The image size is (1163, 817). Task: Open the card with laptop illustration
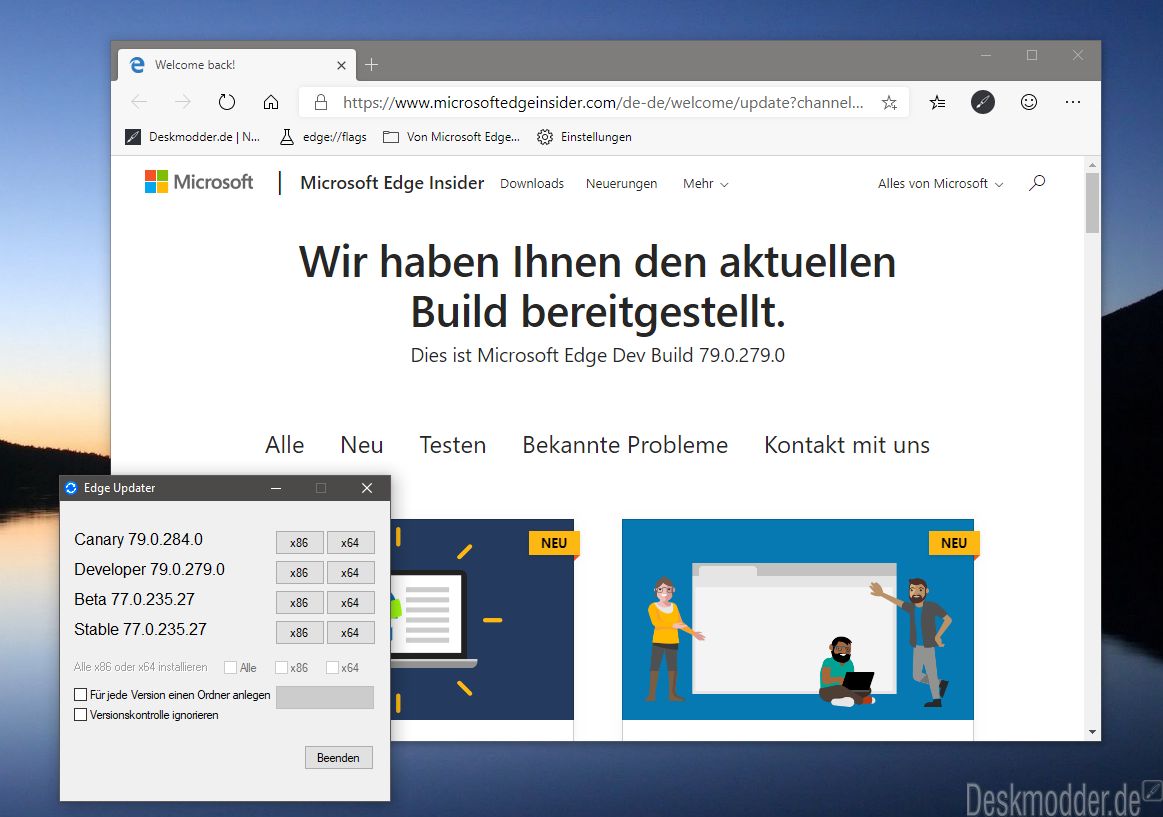(x=482, y=619)
